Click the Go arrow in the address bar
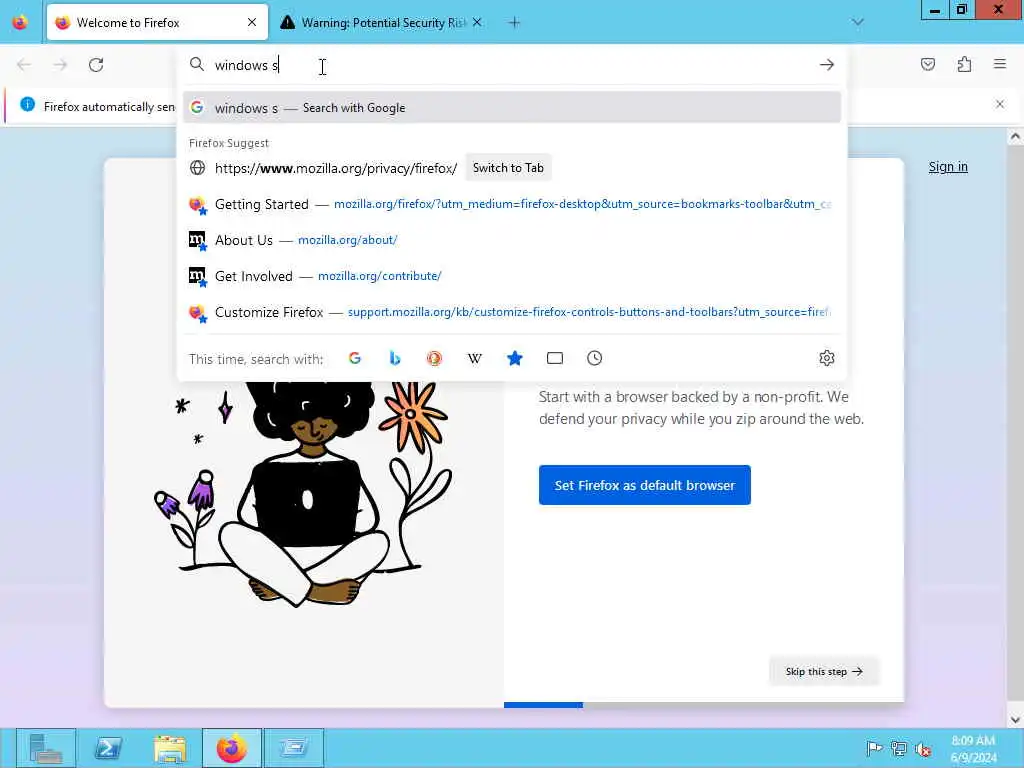The image size is (1024, 768). tap(827, 65)
